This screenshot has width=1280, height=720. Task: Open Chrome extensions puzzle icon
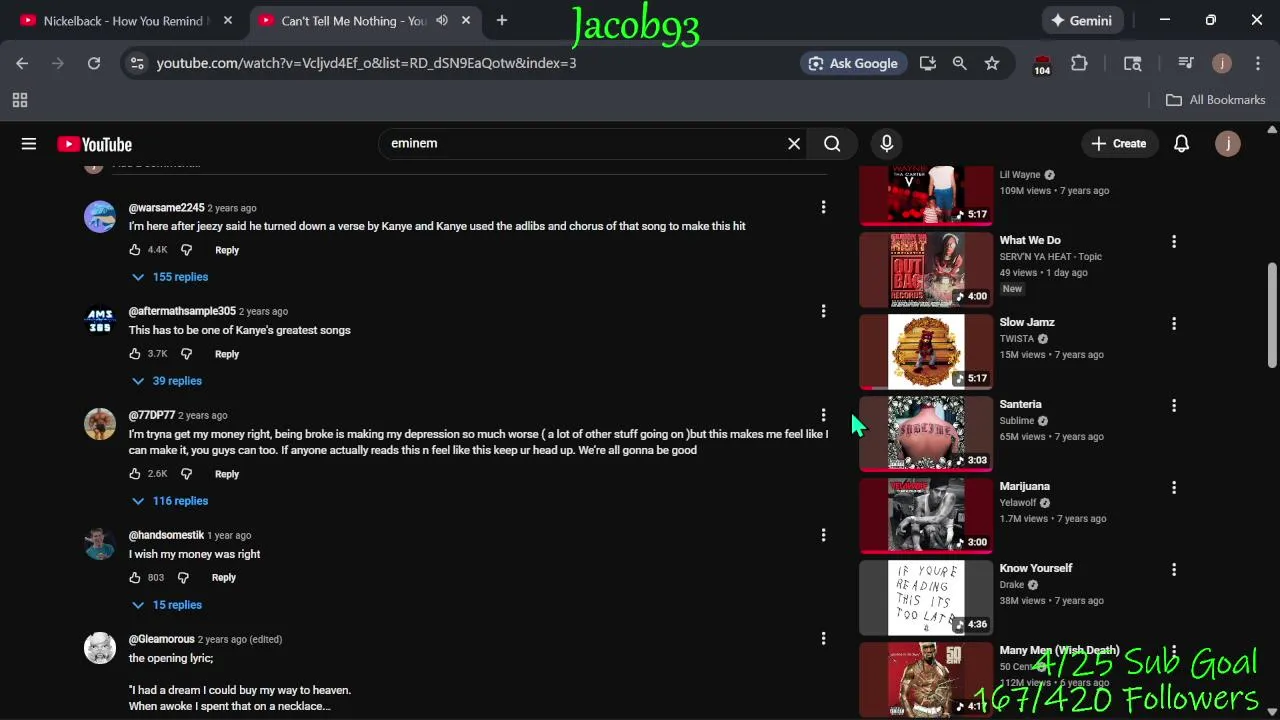[x=1079, y=63]
